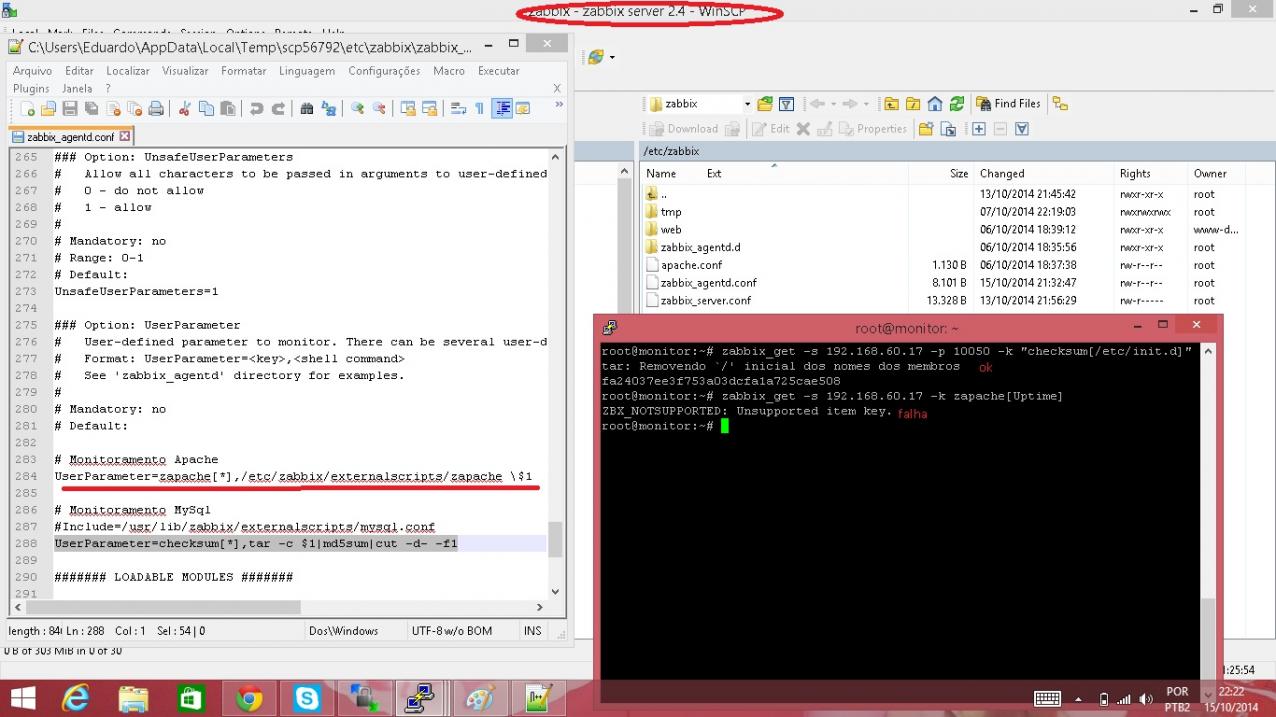This screenshot has height=717, width=1276.
Task: Select zabbix_server.conf in the file list
Action: [705, 301]
